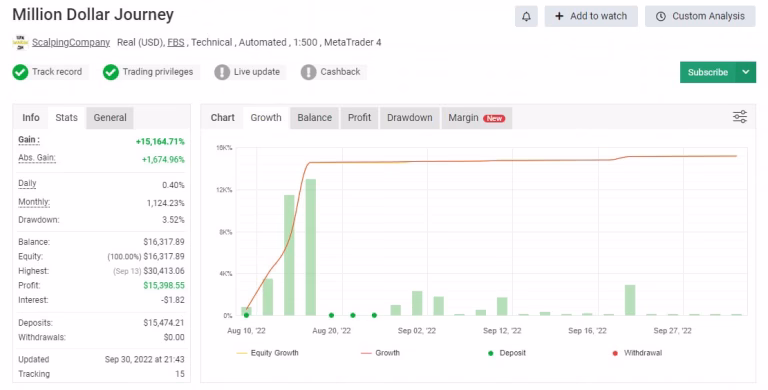Click the Withdrawals value $0.00
768x390 pixels.
[174, 338]
